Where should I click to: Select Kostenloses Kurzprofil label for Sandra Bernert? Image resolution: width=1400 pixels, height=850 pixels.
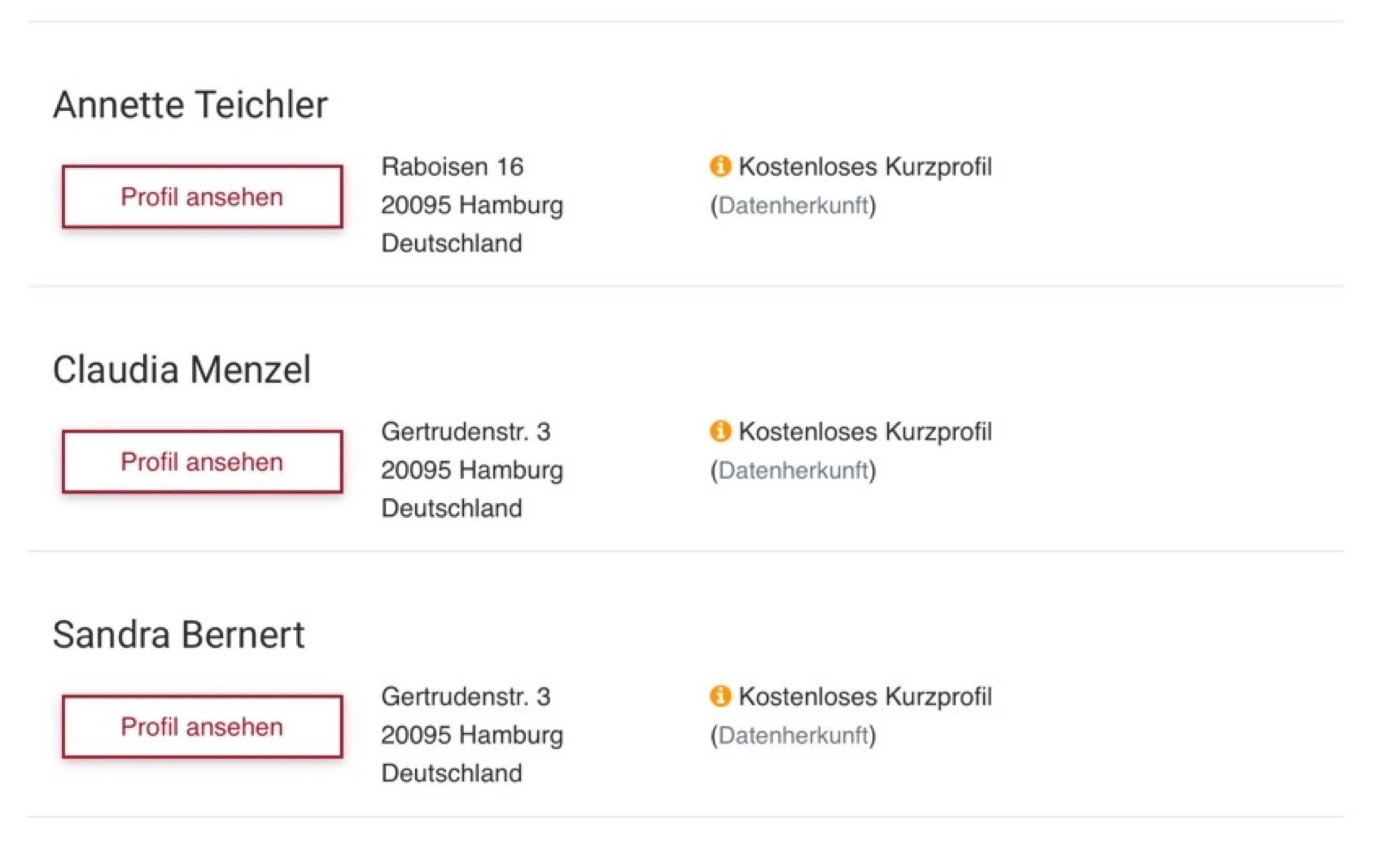(x=865, y=697)
